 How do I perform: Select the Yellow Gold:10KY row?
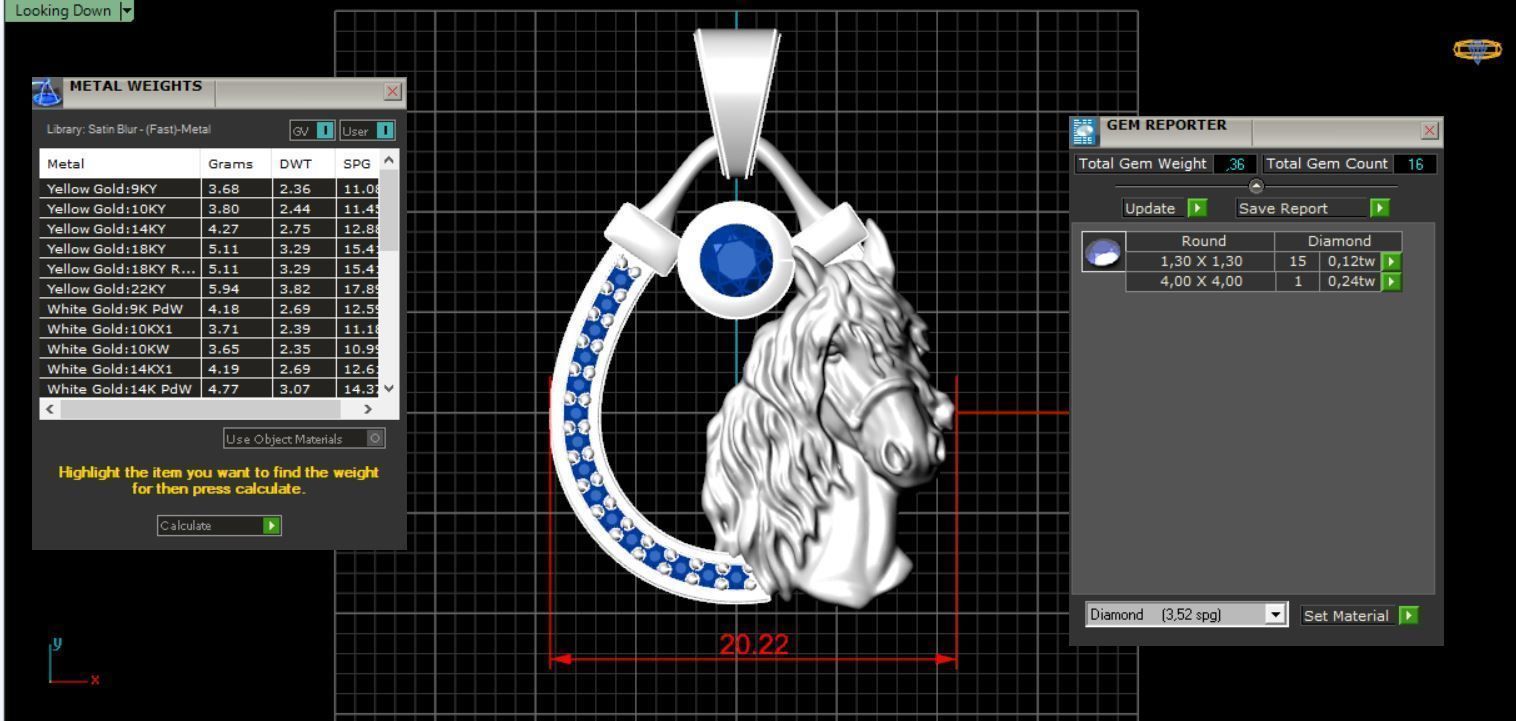[211, 210]
